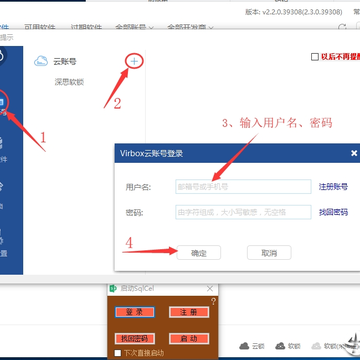
Task: Open the 深思软锁 entry
Action: [x=69, y=82]
